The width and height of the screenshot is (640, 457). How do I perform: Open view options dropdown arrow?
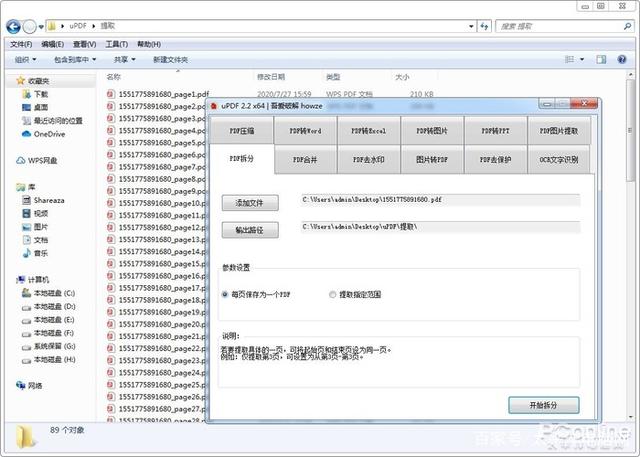point(582,60)
